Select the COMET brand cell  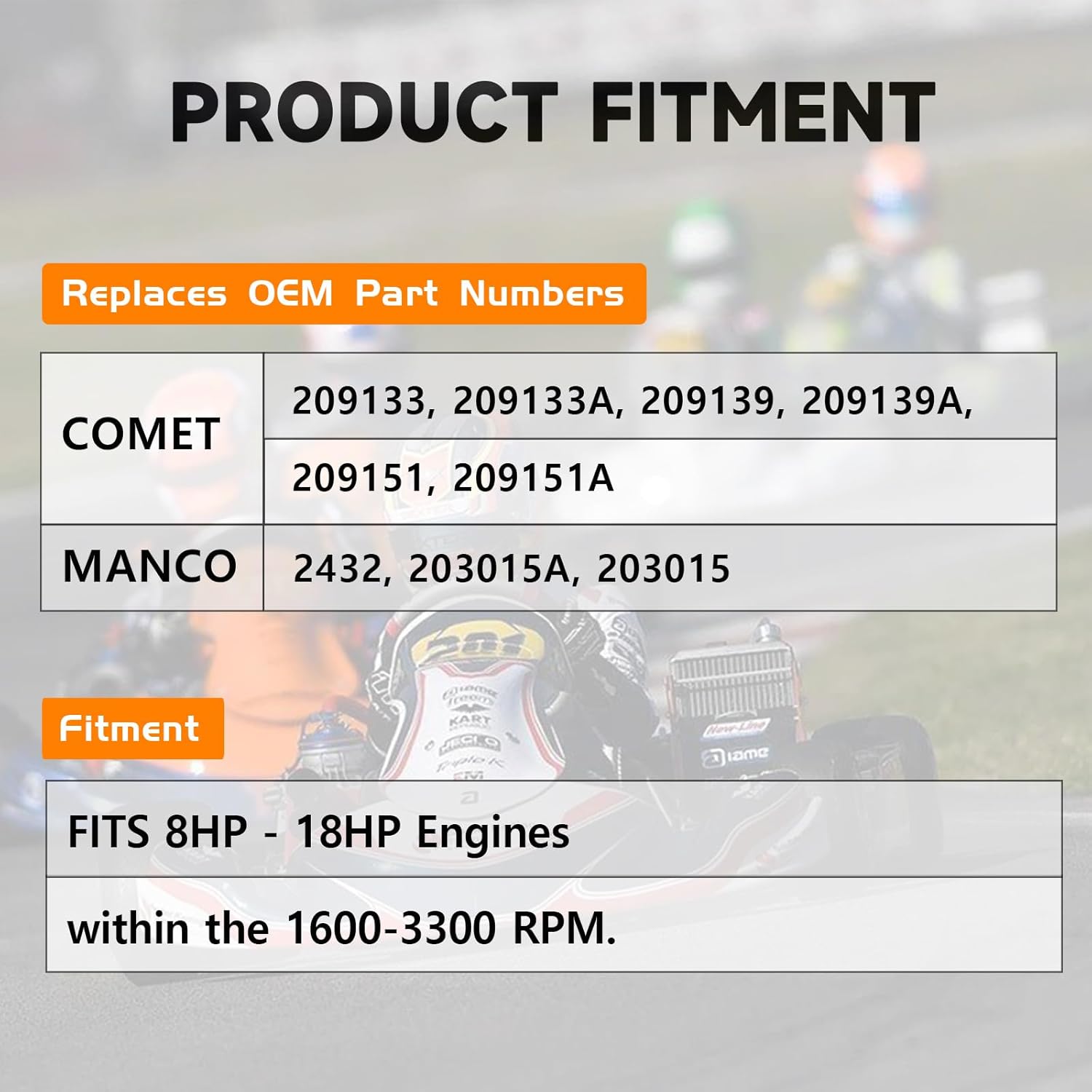(141, 435)
